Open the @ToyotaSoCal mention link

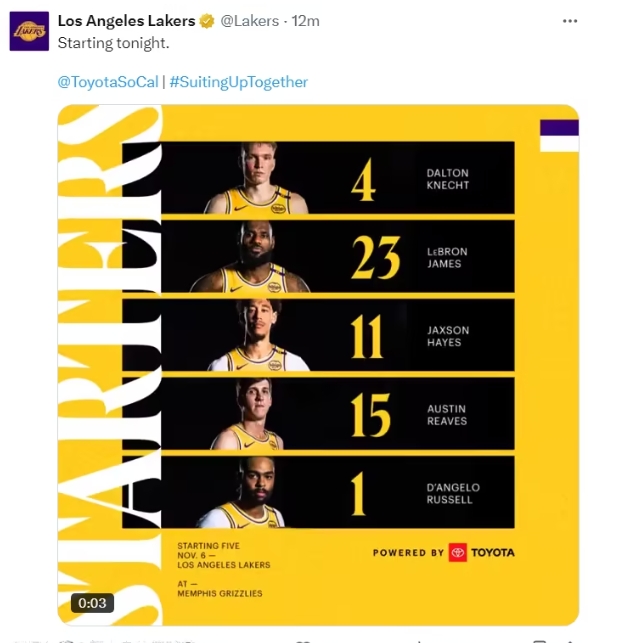pyautogui.click(x=108, y=82)
